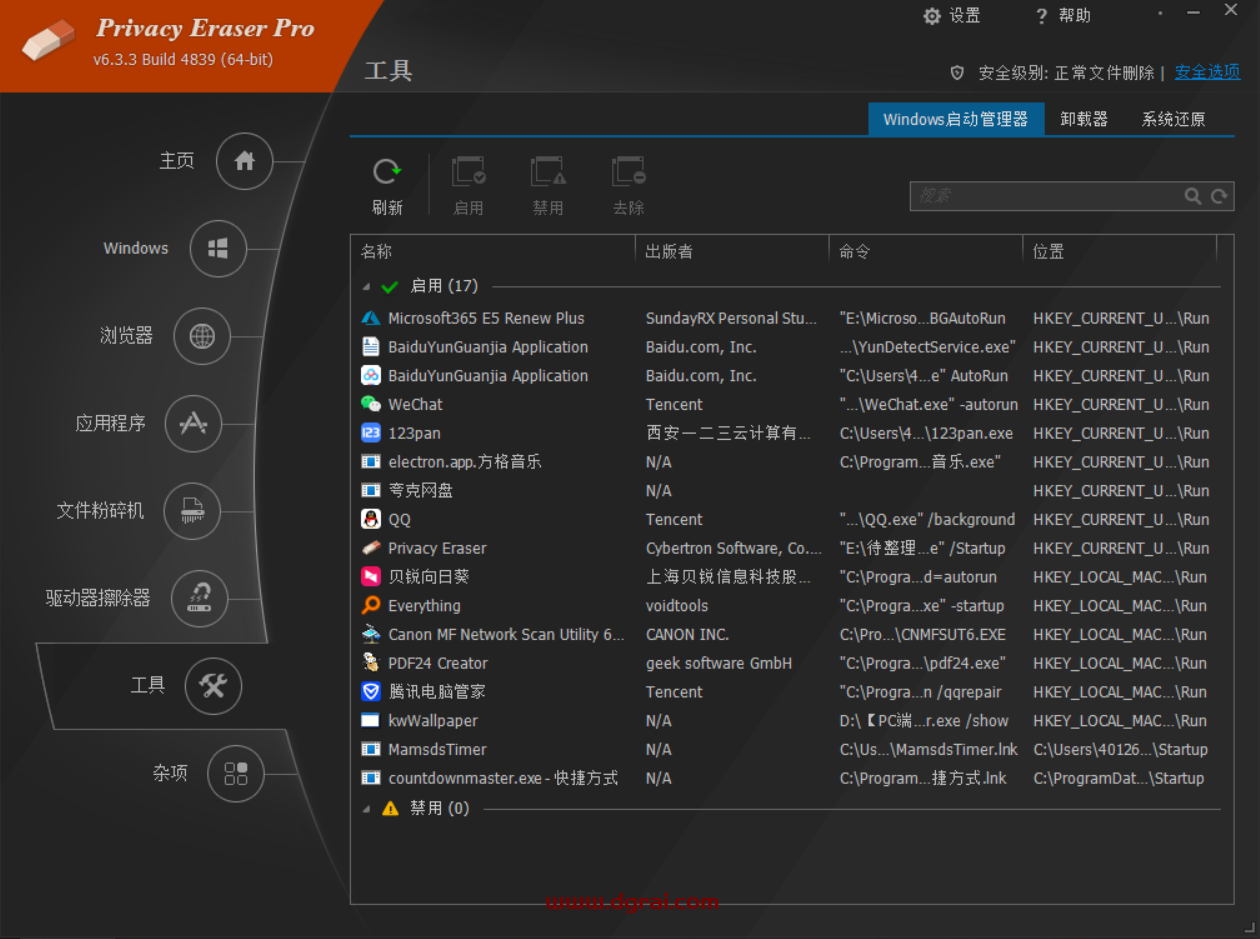Click the security level shield icon
The width and height of the screenshot is (1260, 939).
957,73
